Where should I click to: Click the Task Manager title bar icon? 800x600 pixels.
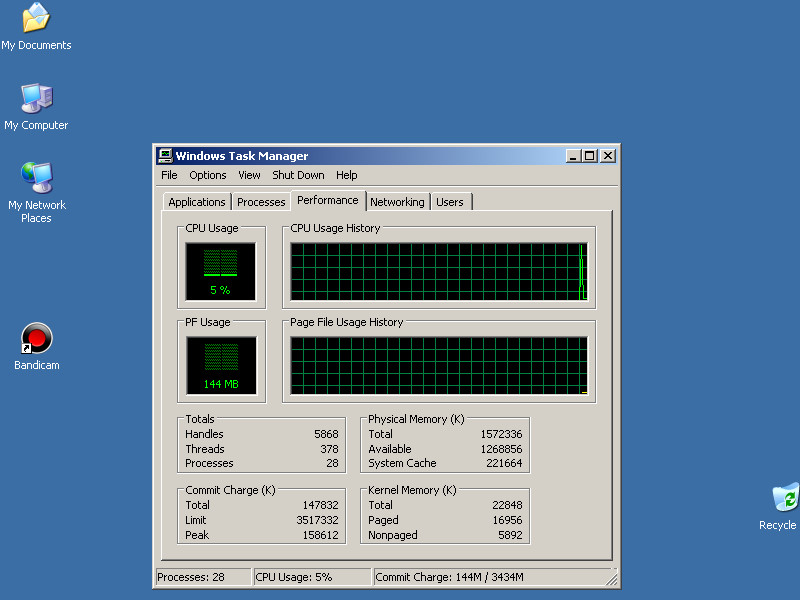coord(165,156)
